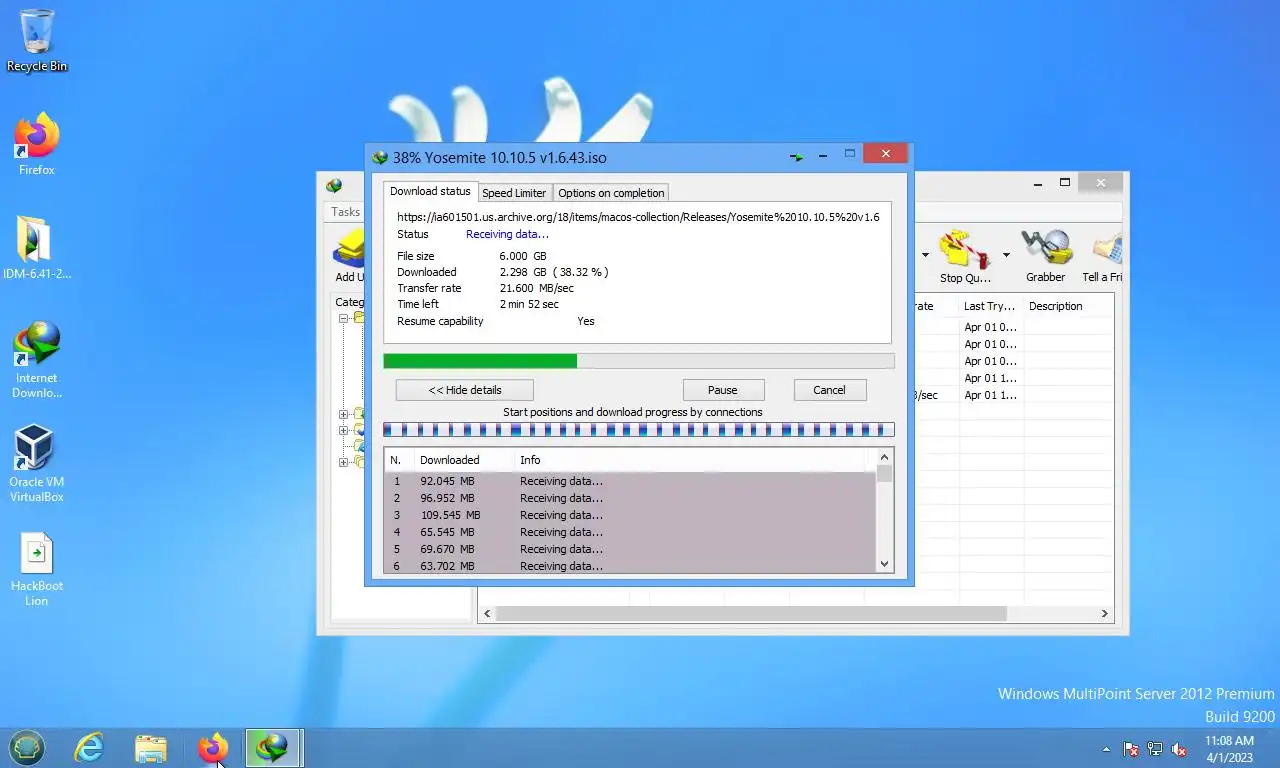Viewport: 1280px width, 768px height.
Task: Expand the third Categories tree node
Action: click(344, 430)
